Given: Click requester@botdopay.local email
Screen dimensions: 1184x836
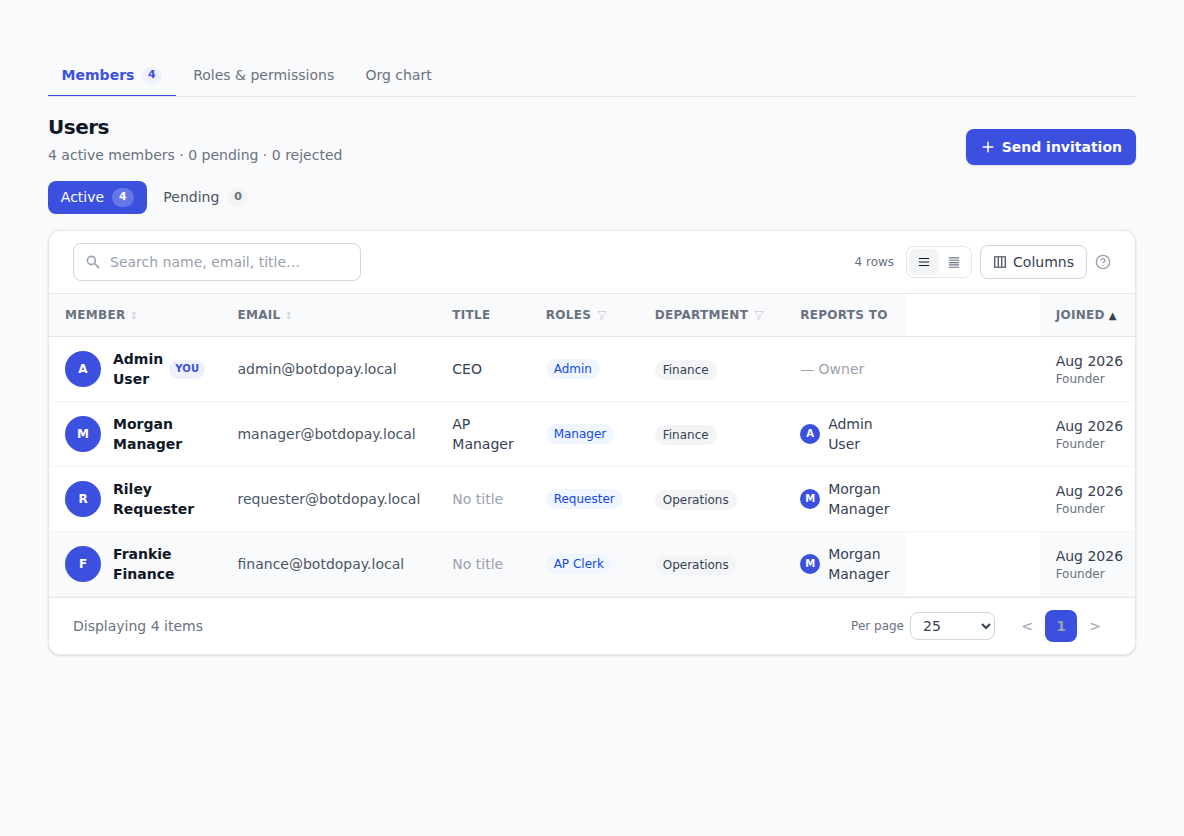Looking at the screenshot, I should [x=328, y=499].
